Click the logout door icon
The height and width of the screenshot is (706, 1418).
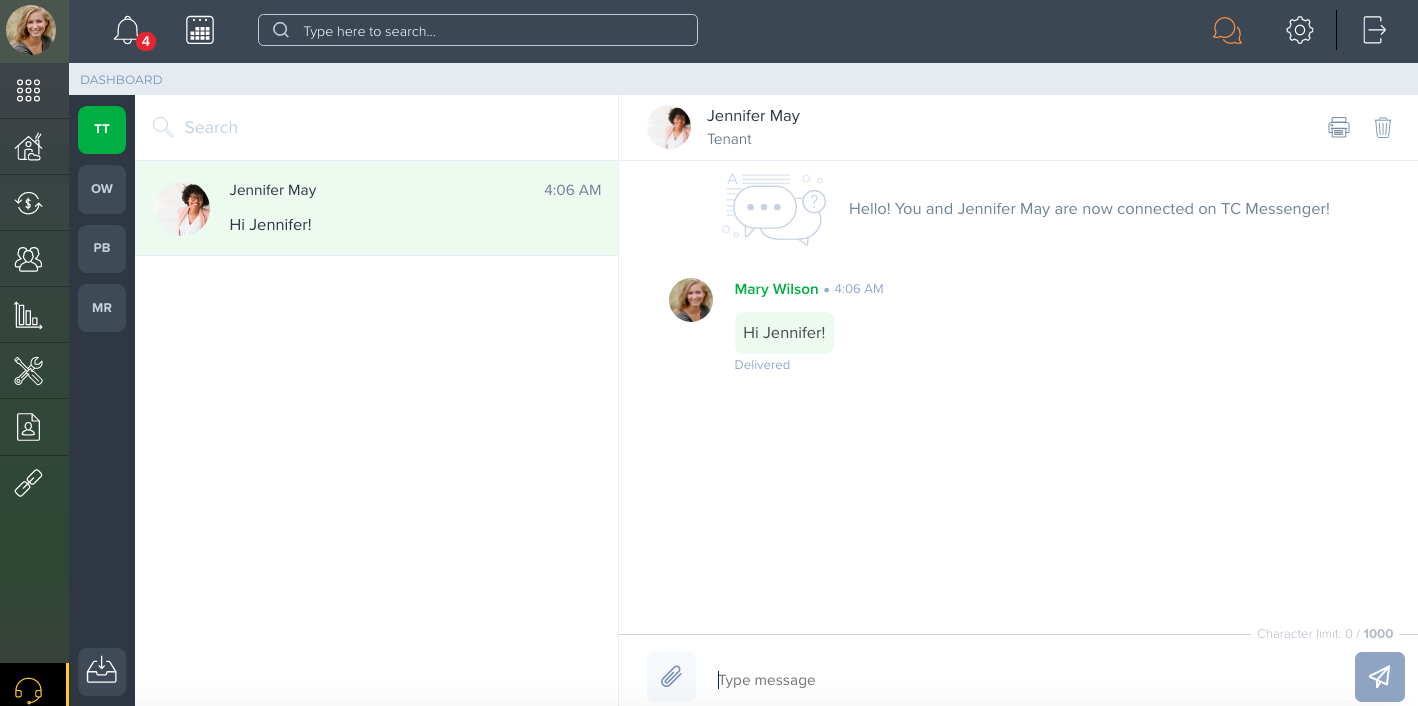[x=1375, y=30]
